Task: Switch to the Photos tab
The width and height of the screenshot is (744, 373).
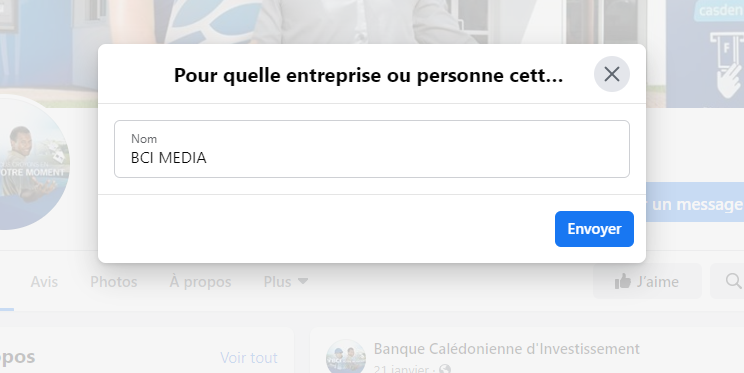Action: [x=114, y=282]
